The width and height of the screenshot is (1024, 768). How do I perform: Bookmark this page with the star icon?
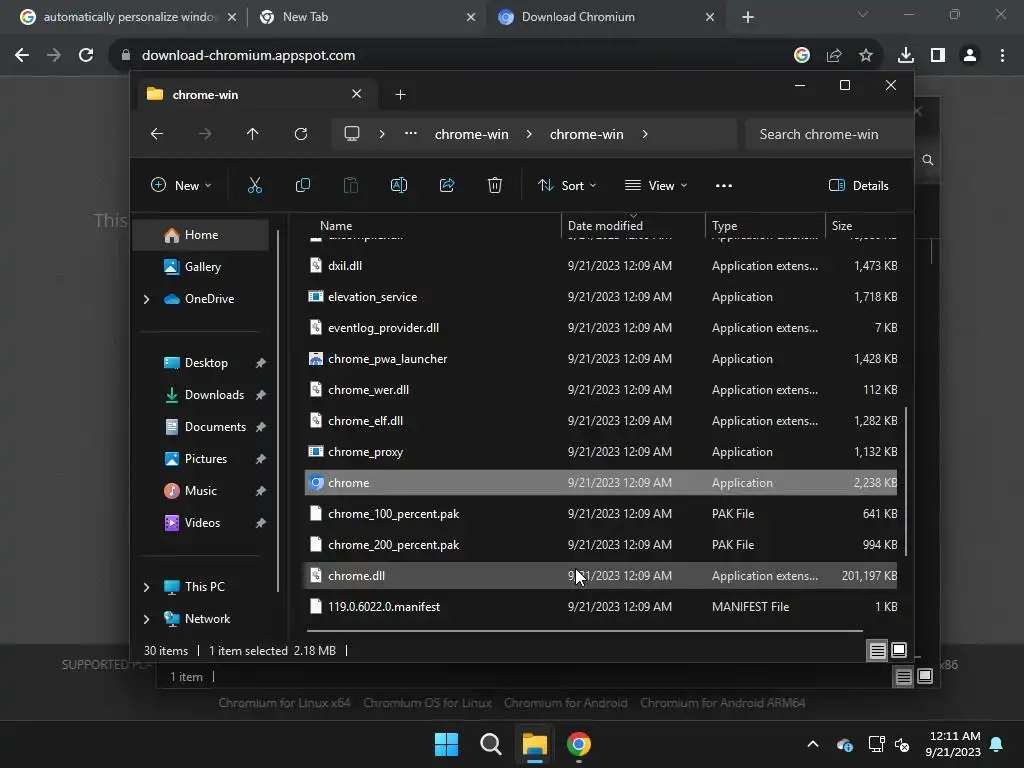point(866,56)
